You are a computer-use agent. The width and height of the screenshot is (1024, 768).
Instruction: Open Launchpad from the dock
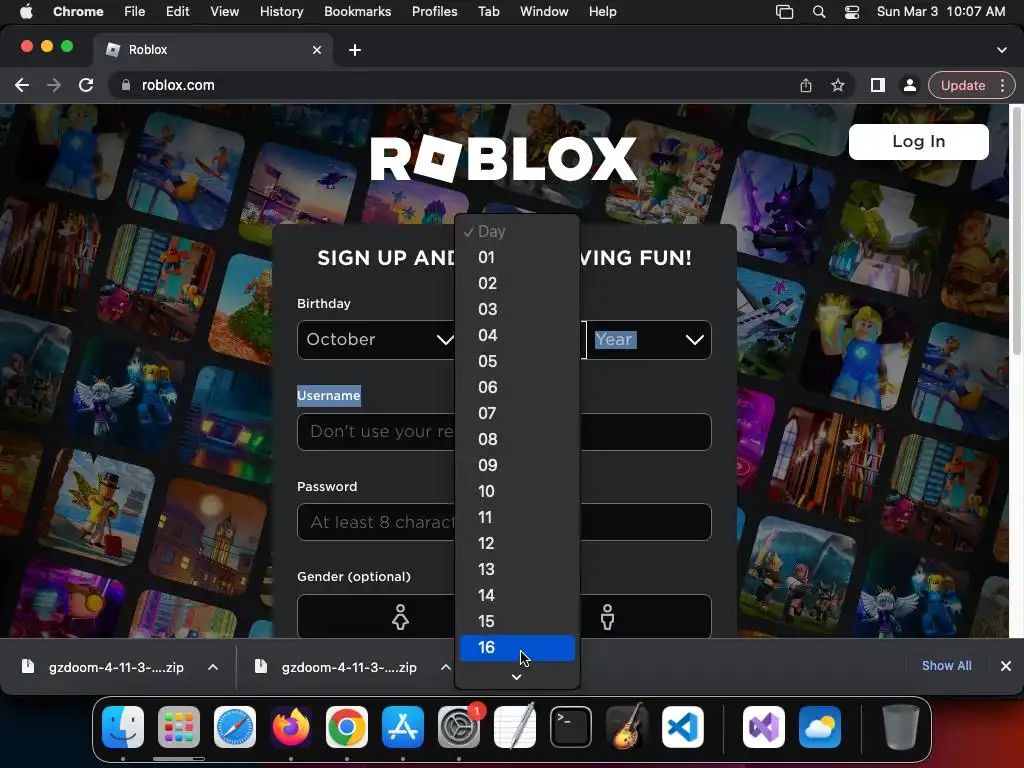[x=179, y=727]
